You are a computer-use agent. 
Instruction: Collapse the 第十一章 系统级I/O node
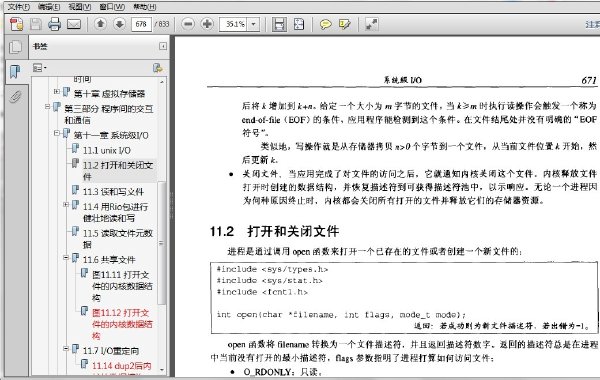pyautogui.click(x=57, y=133)
